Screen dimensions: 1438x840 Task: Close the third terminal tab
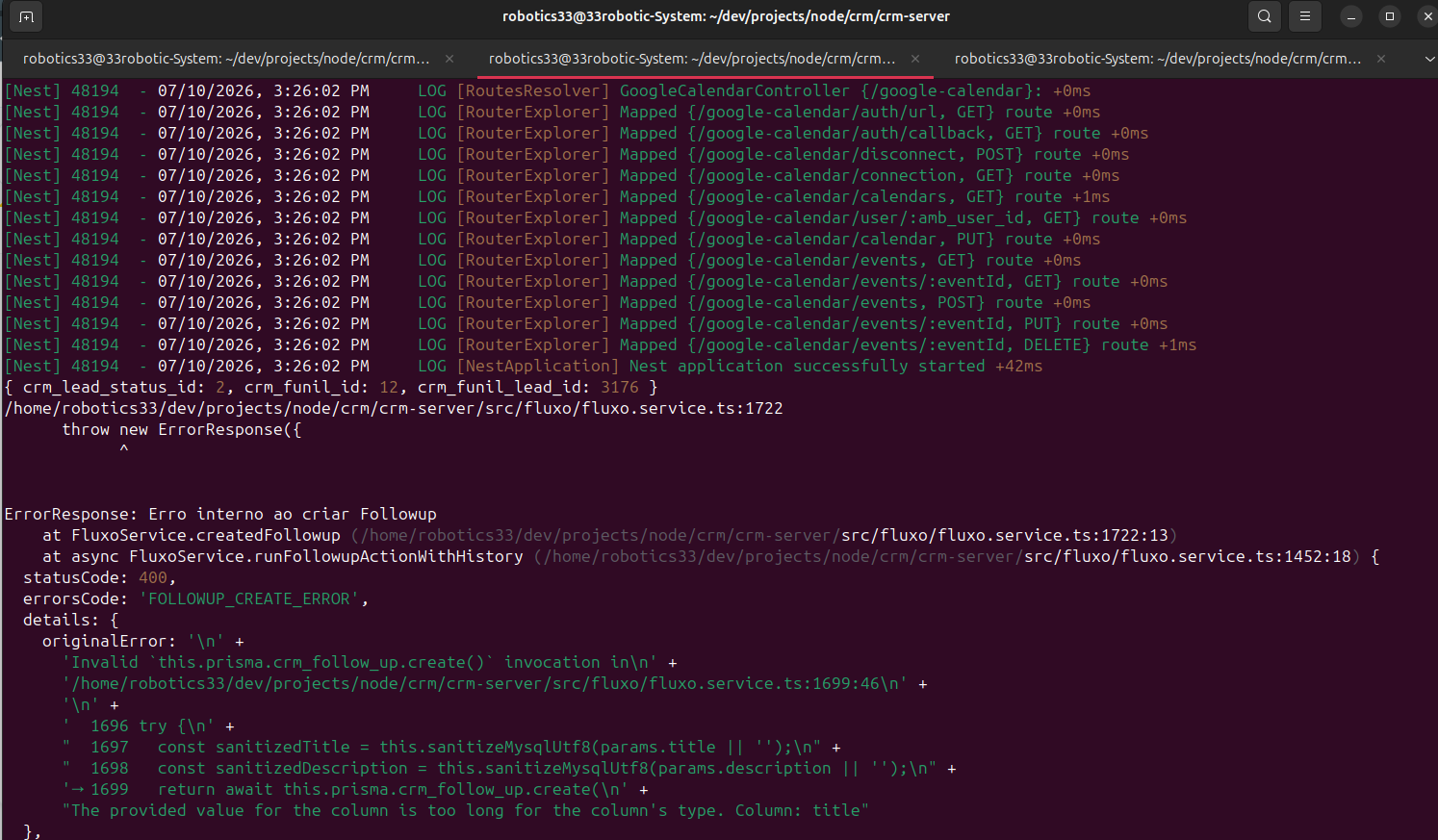click(1381, 59)
